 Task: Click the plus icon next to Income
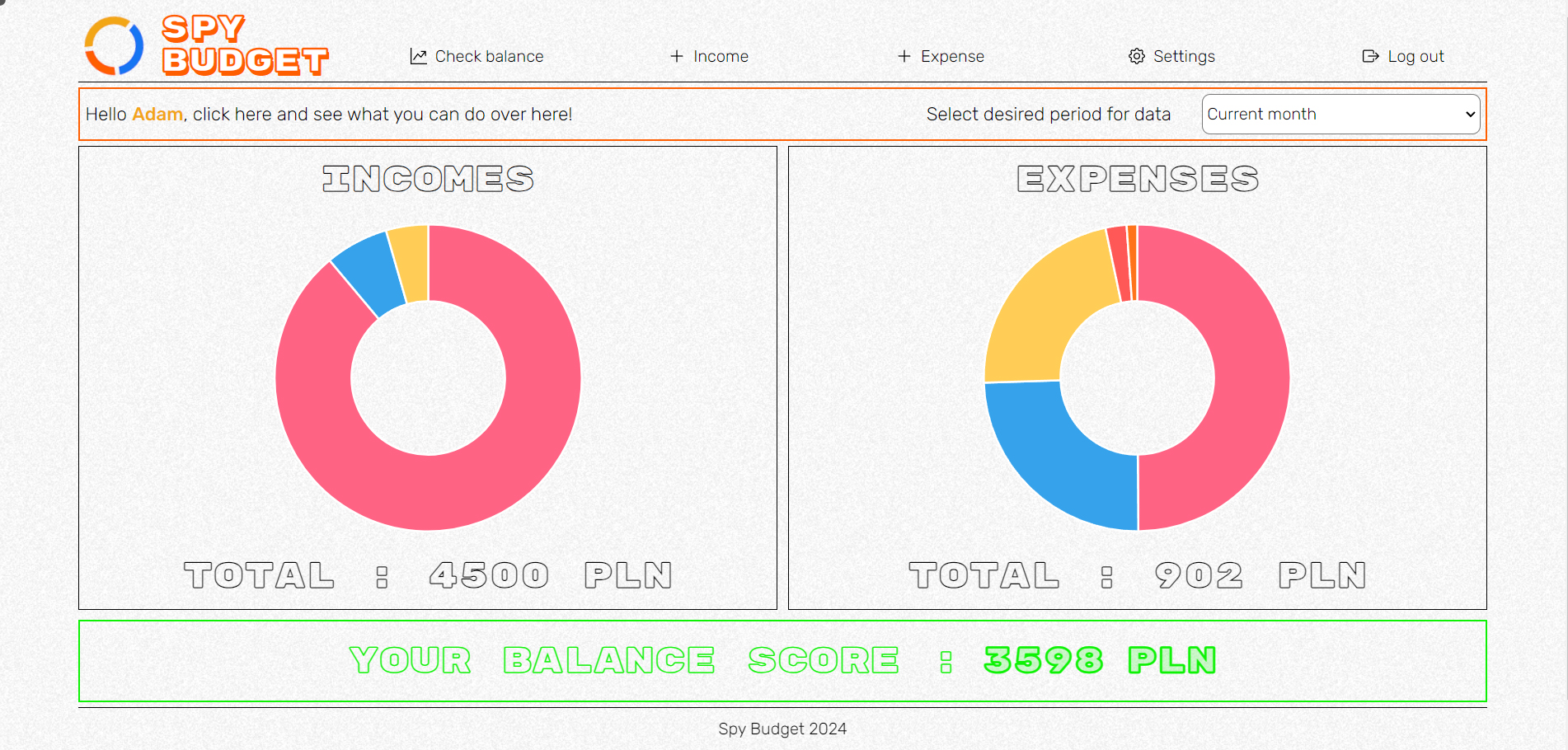677,56
